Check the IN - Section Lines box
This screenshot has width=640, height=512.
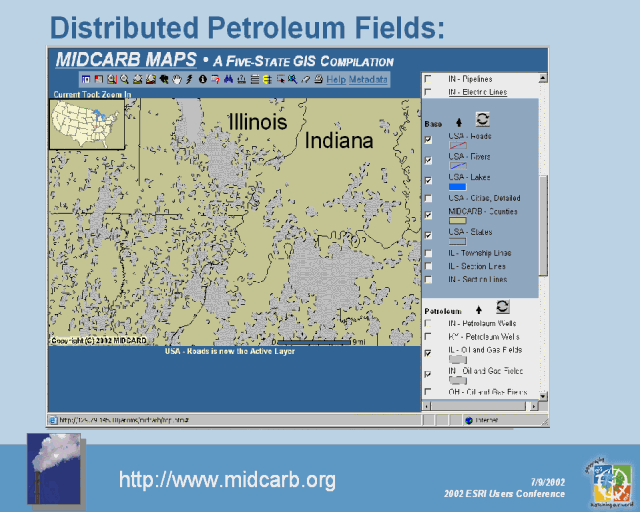(x=428, y=280)
